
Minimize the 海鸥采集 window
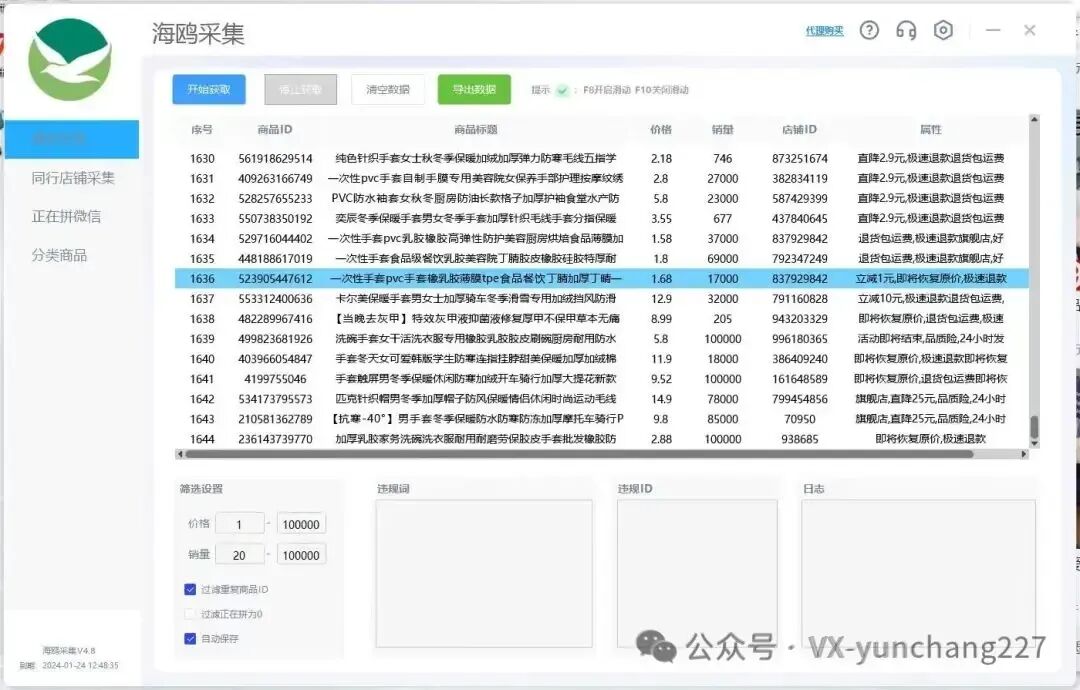993,30
